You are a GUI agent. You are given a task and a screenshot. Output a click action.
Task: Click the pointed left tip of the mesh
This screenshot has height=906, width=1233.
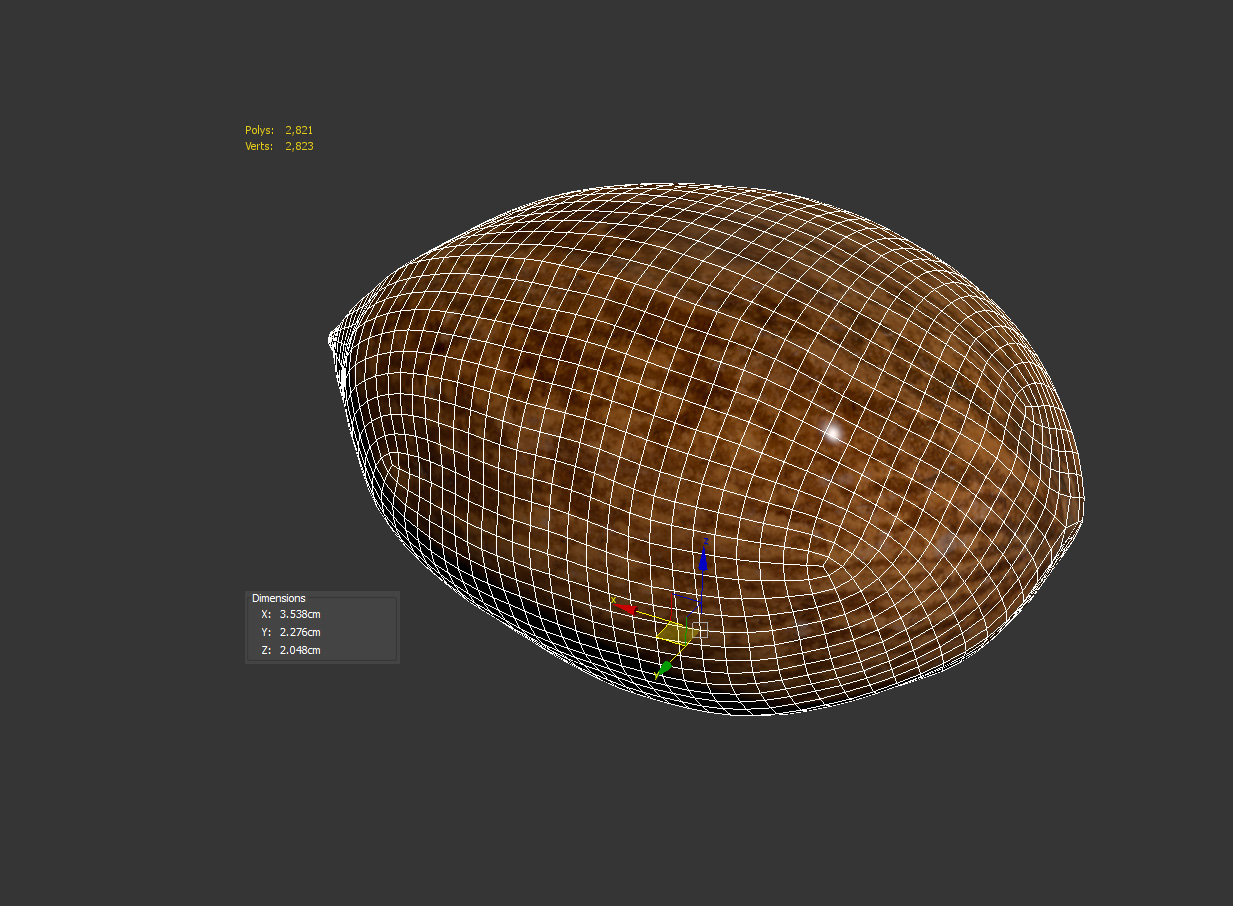click(332, 340)
